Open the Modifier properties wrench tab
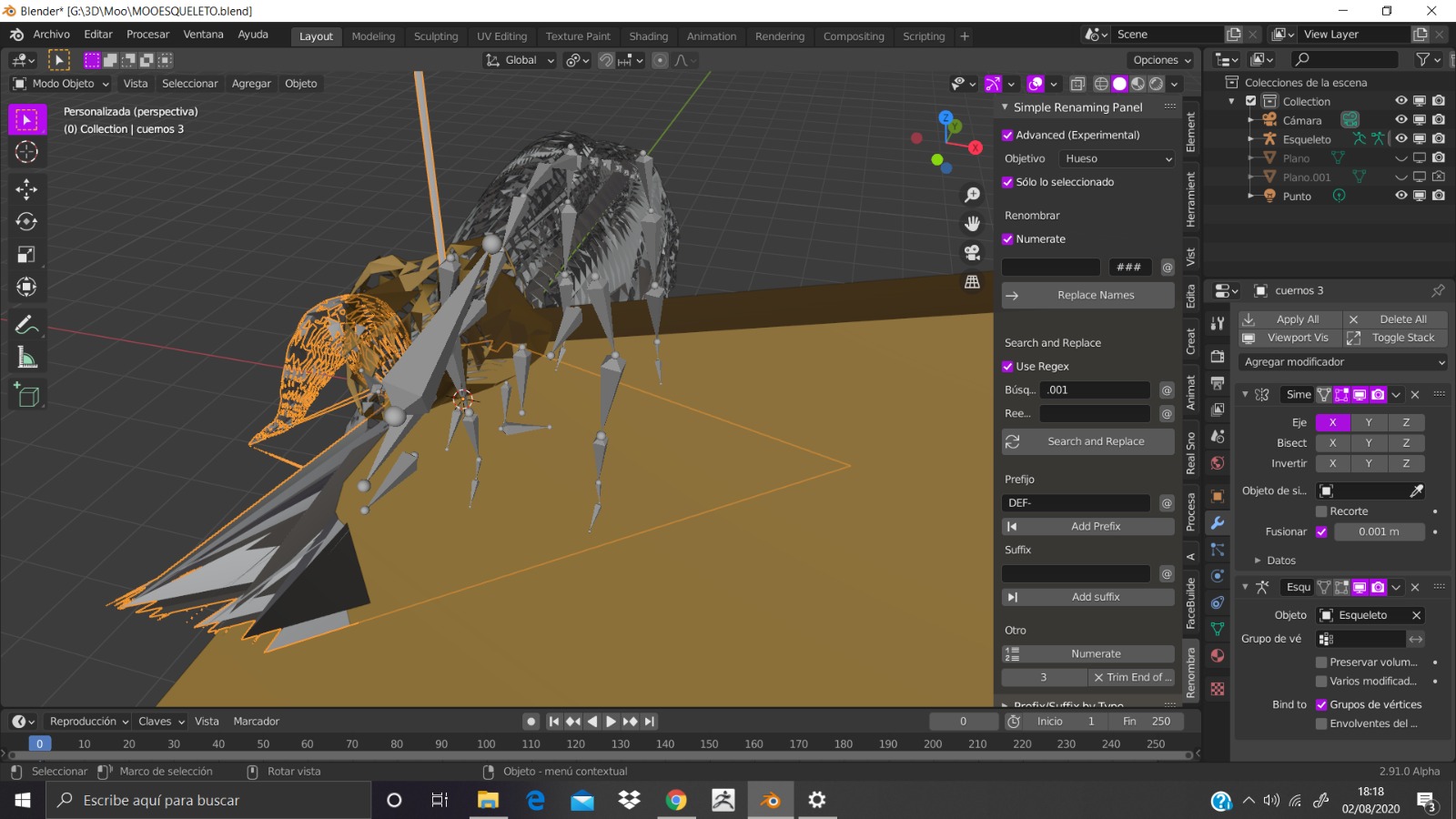 (1218, 523)
